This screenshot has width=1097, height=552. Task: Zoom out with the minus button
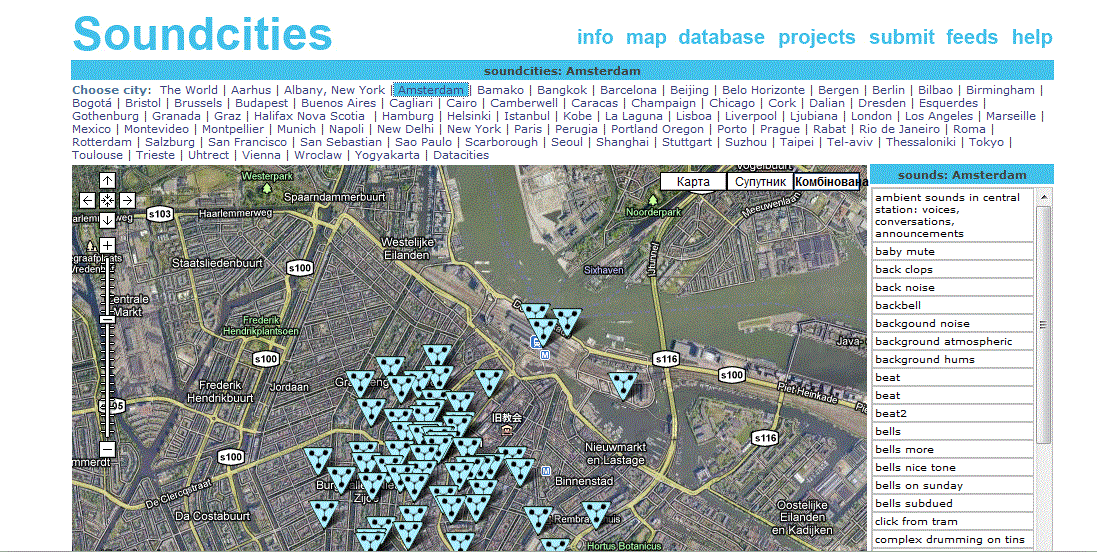(x=107, y=449)
